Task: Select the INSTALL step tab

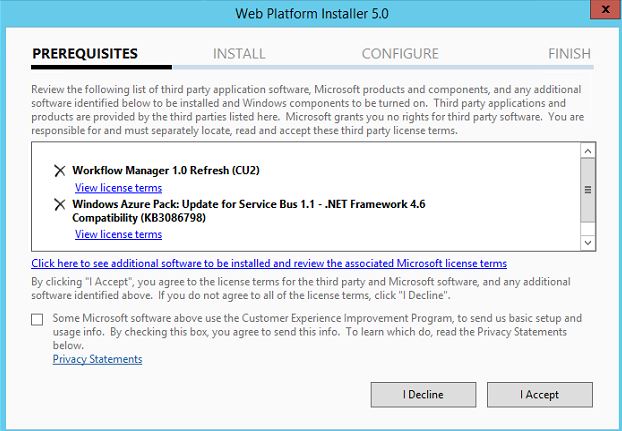Action: coord(239,54)
